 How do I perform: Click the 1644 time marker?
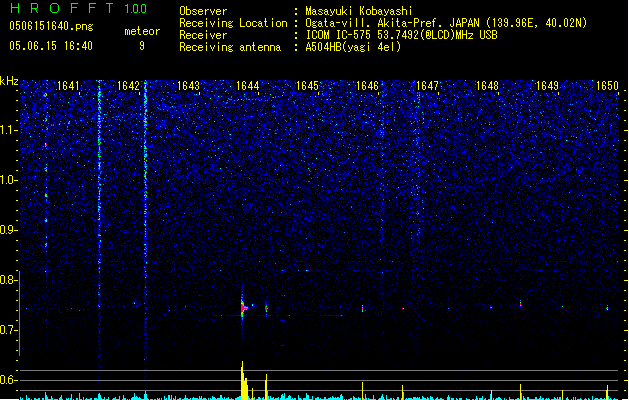click(x=248, y=86)
